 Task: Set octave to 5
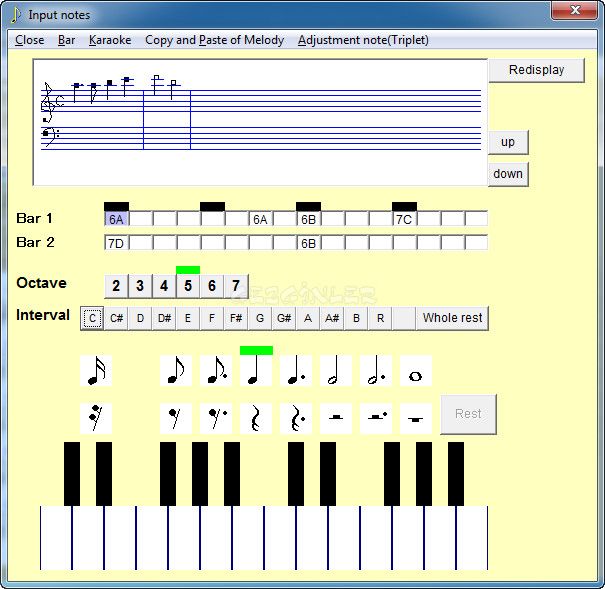click(x=188, y=286)
